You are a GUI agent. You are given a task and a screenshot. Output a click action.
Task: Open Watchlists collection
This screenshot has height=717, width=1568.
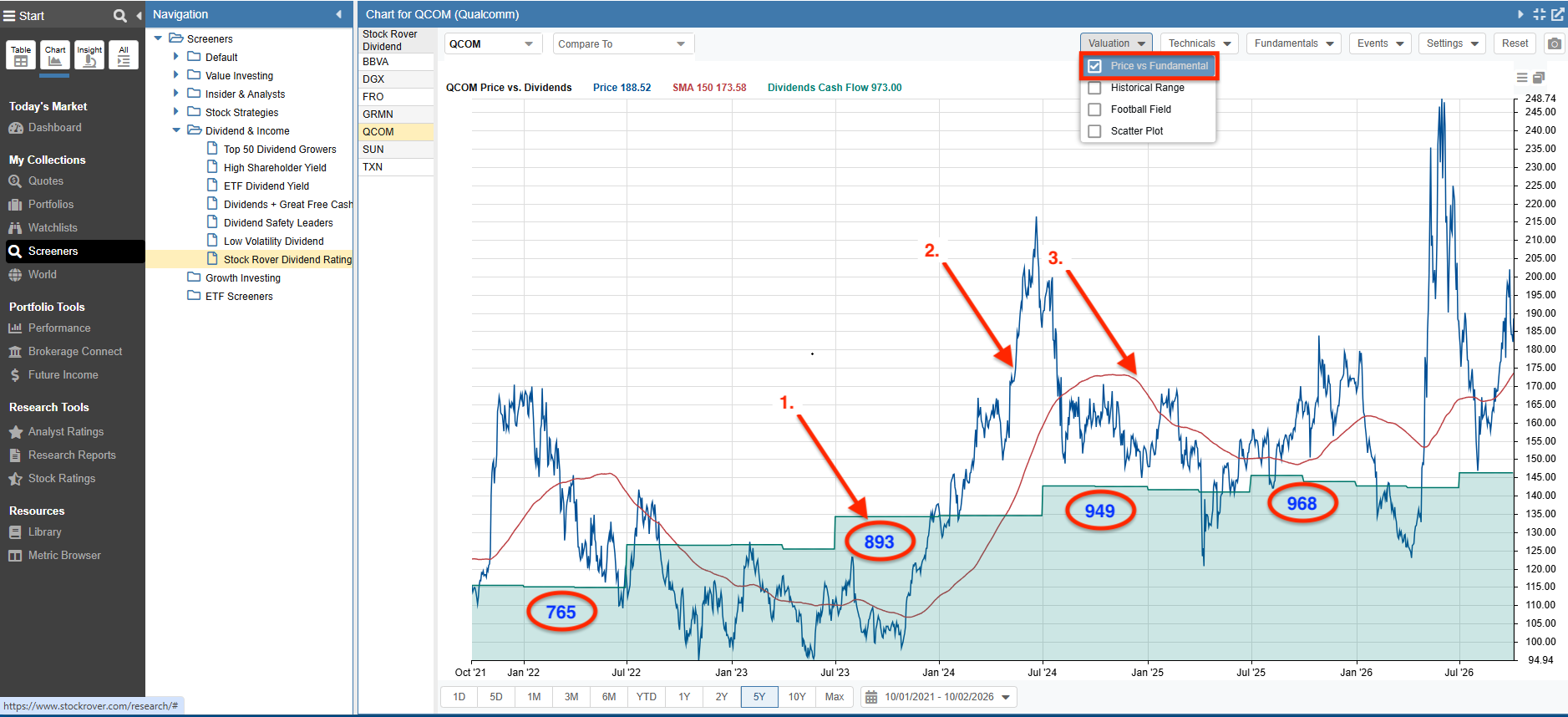pos(53,228)
